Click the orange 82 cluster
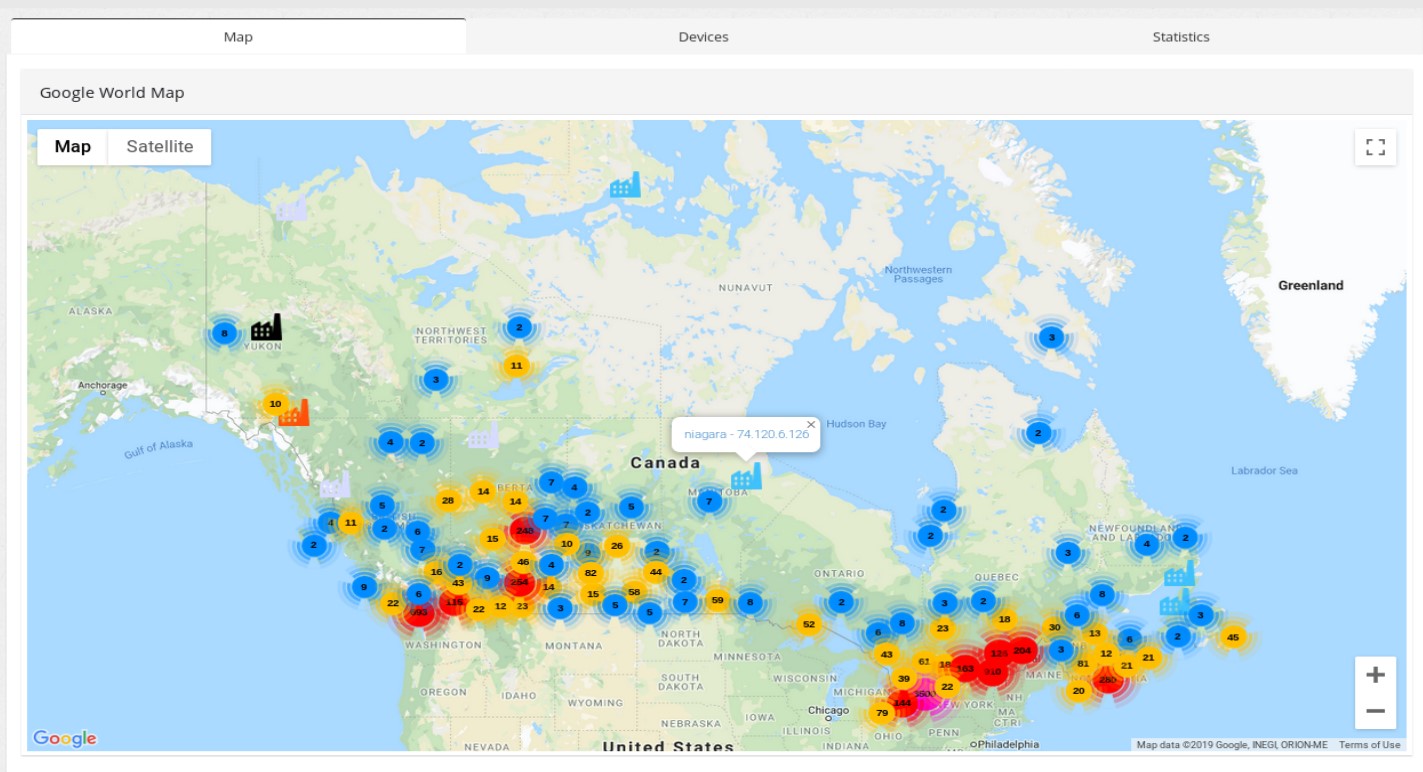 click(x=590, y=573)
